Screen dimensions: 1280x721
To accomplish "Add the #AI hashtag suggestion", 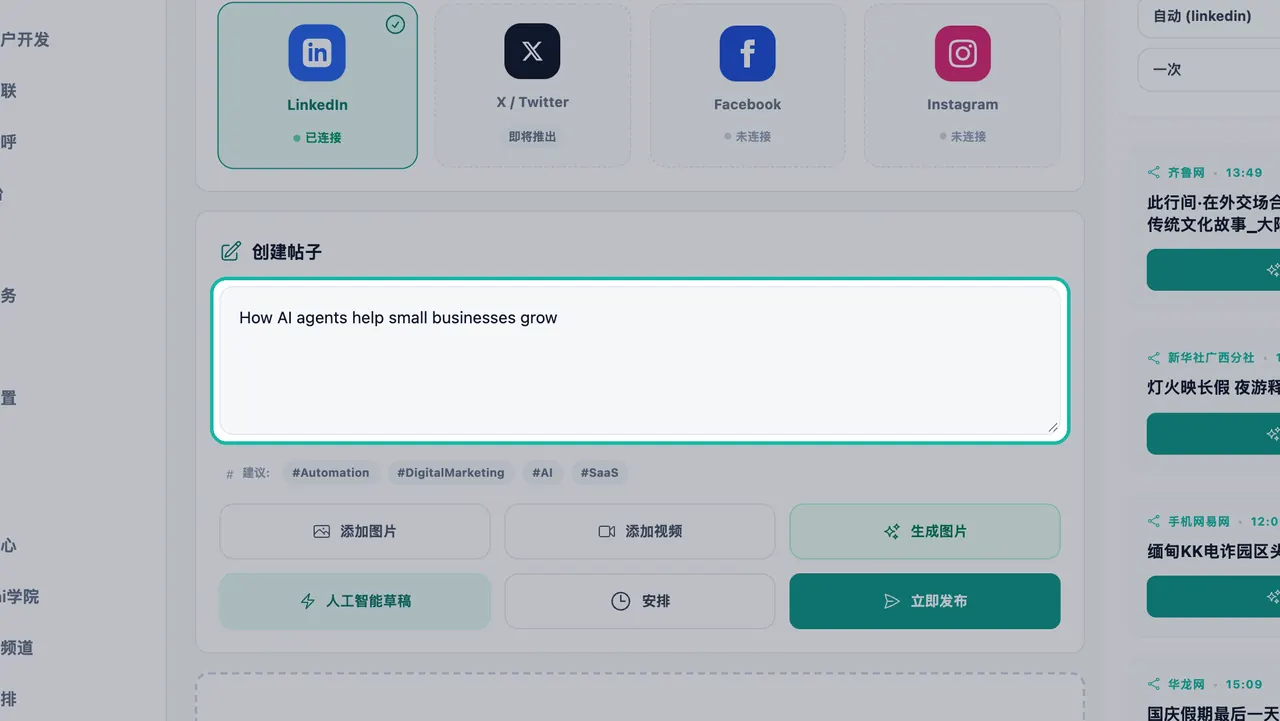I will click(x=542, y=473).
